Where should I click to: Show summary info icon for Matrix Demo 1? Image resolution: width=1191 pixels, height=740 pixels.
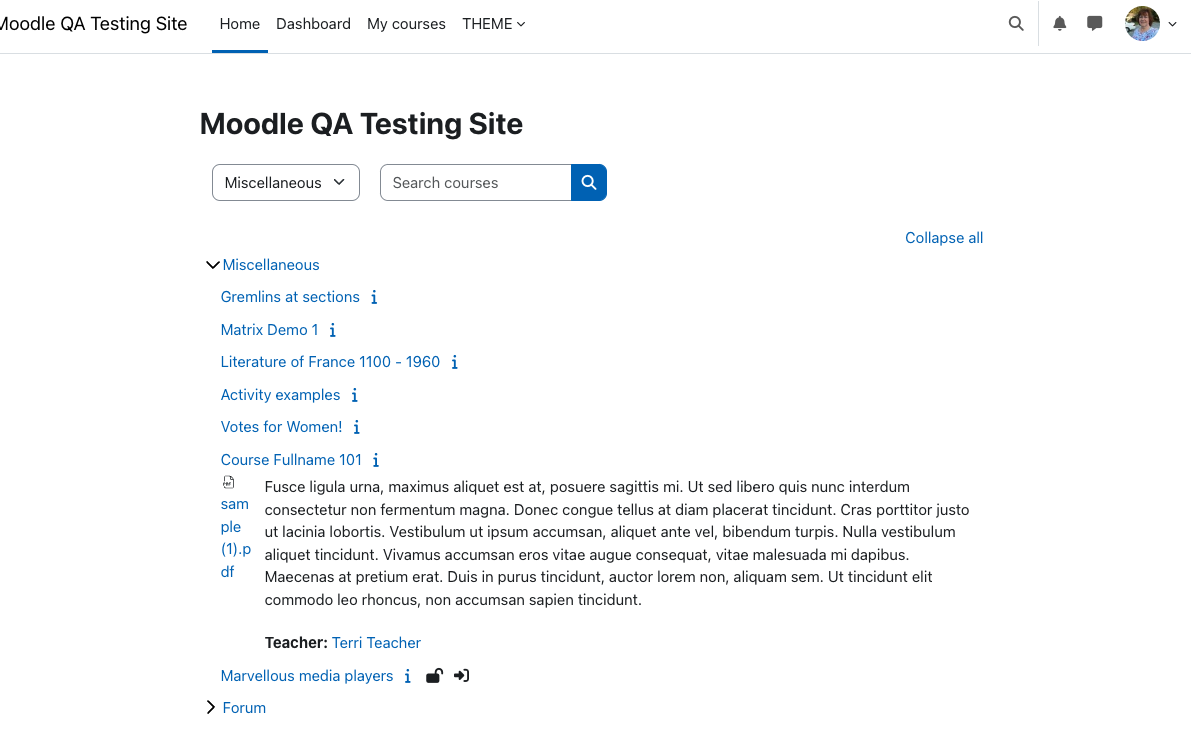332,330
